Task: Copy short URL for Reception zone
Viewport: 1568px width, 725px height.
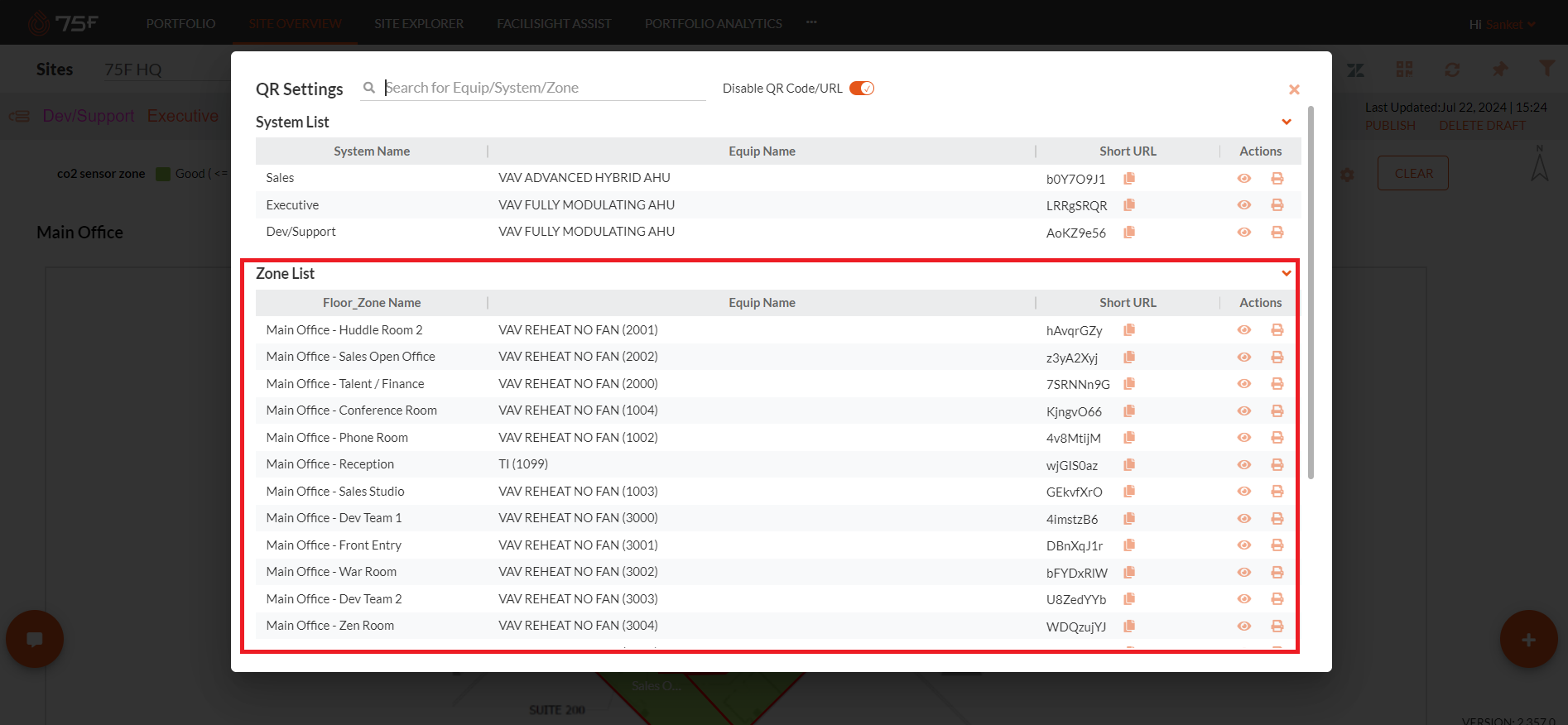Action: (x=1129, y=464)
